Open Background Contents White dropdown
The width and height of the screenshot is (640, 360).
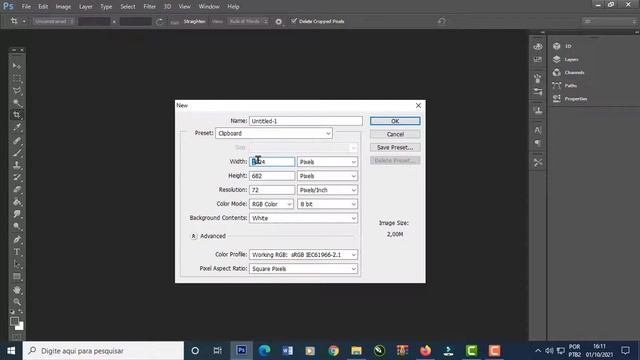click(303, 218)
